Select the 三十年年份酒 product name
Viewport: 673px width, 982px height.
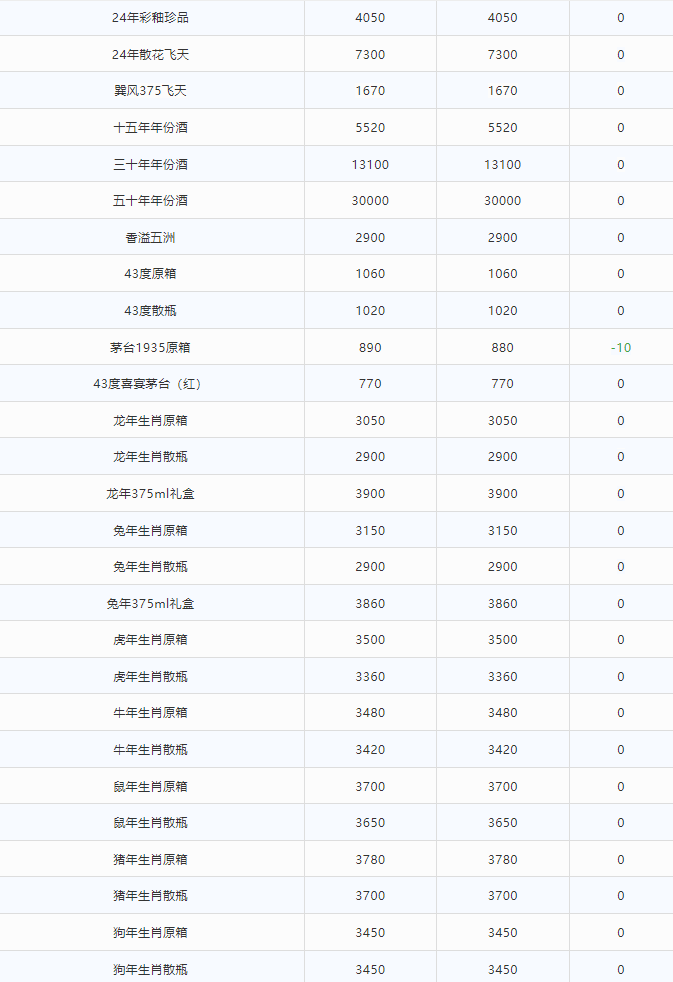[150, 165]
